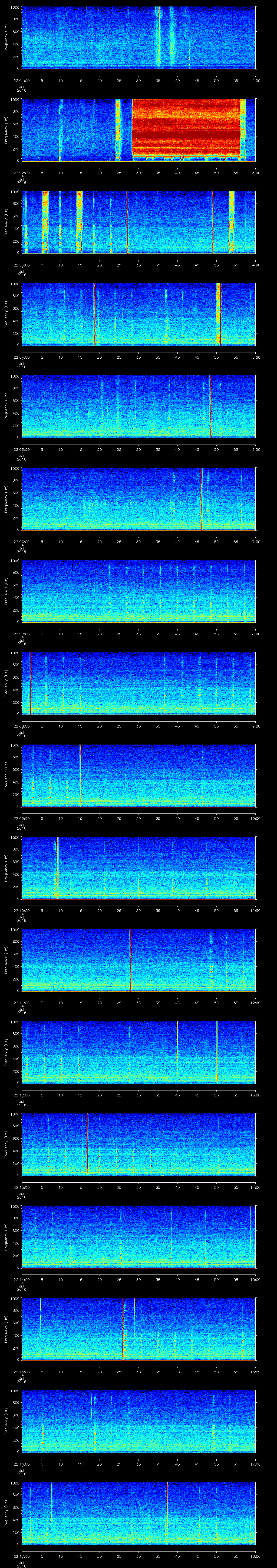This screenshot has width=277, height=1568.
Task: Click the 22:16:00 start time label
Action: 22,1463
